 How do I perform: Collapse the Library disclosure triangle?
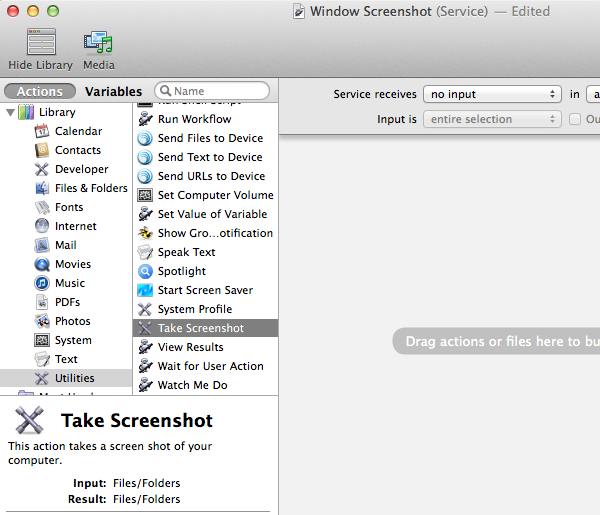11,112
